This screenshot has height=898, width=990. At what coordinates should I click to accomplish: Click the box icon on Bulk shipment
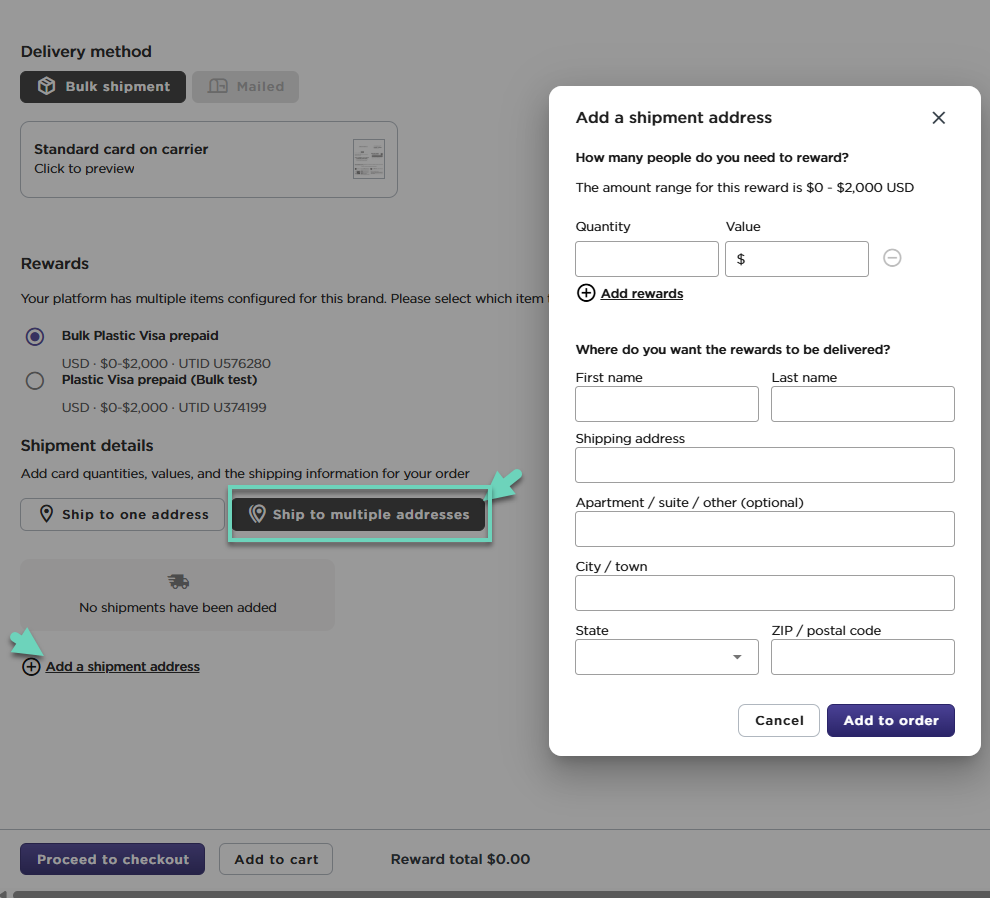46,87
